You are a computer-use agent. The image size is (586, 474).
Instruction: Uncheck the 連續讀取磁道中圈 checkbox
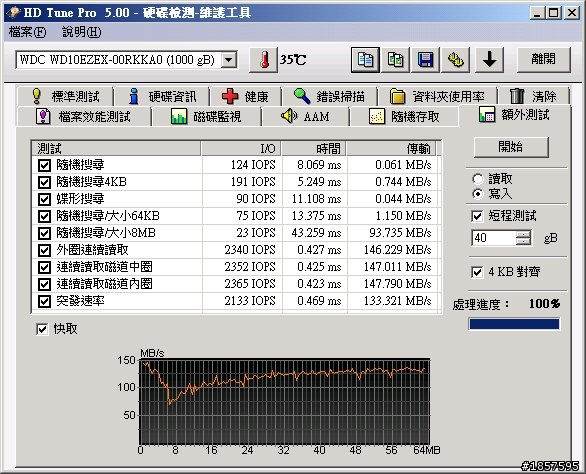(44, 267)
